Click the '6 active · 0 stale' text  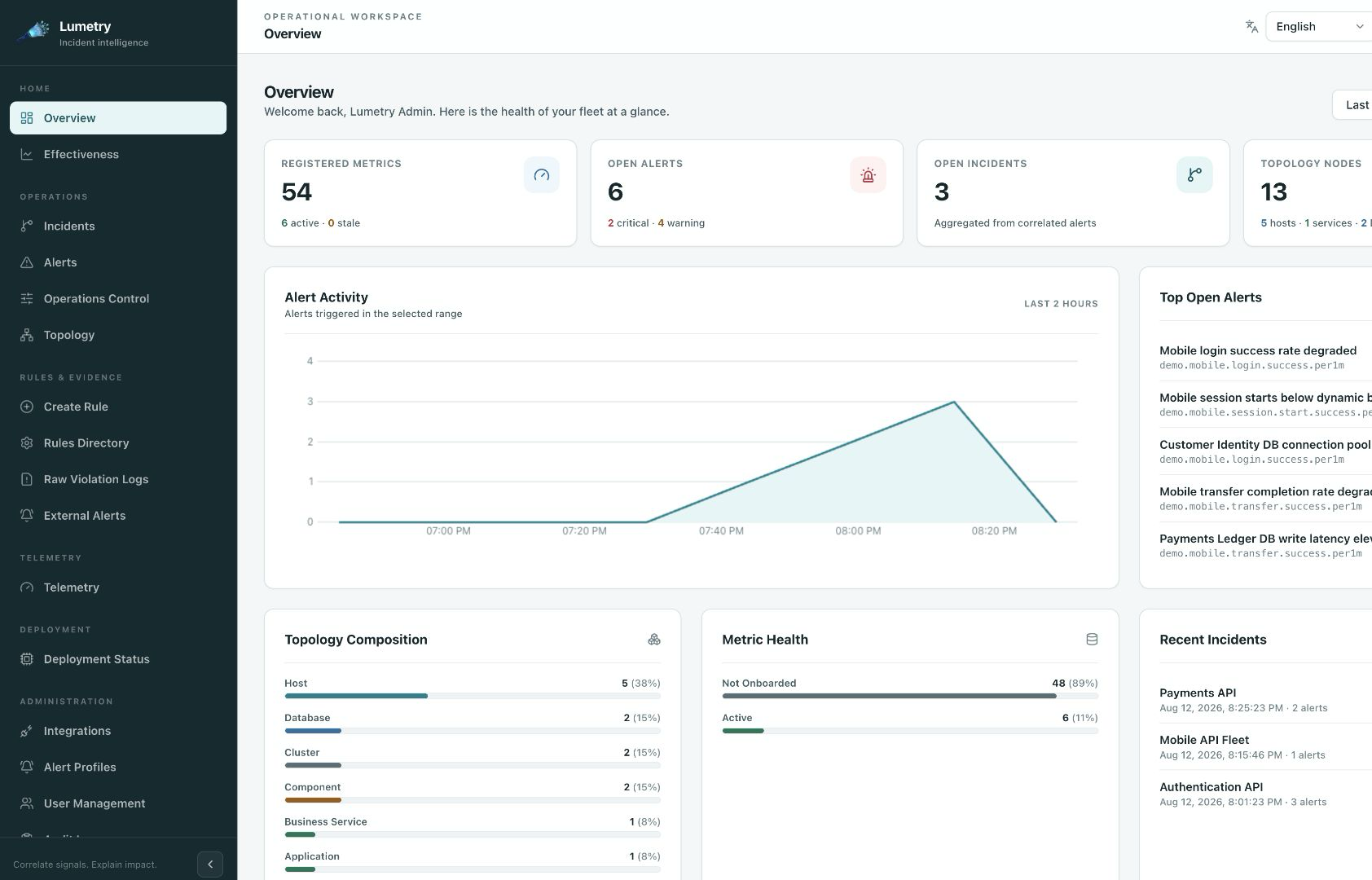320,222
